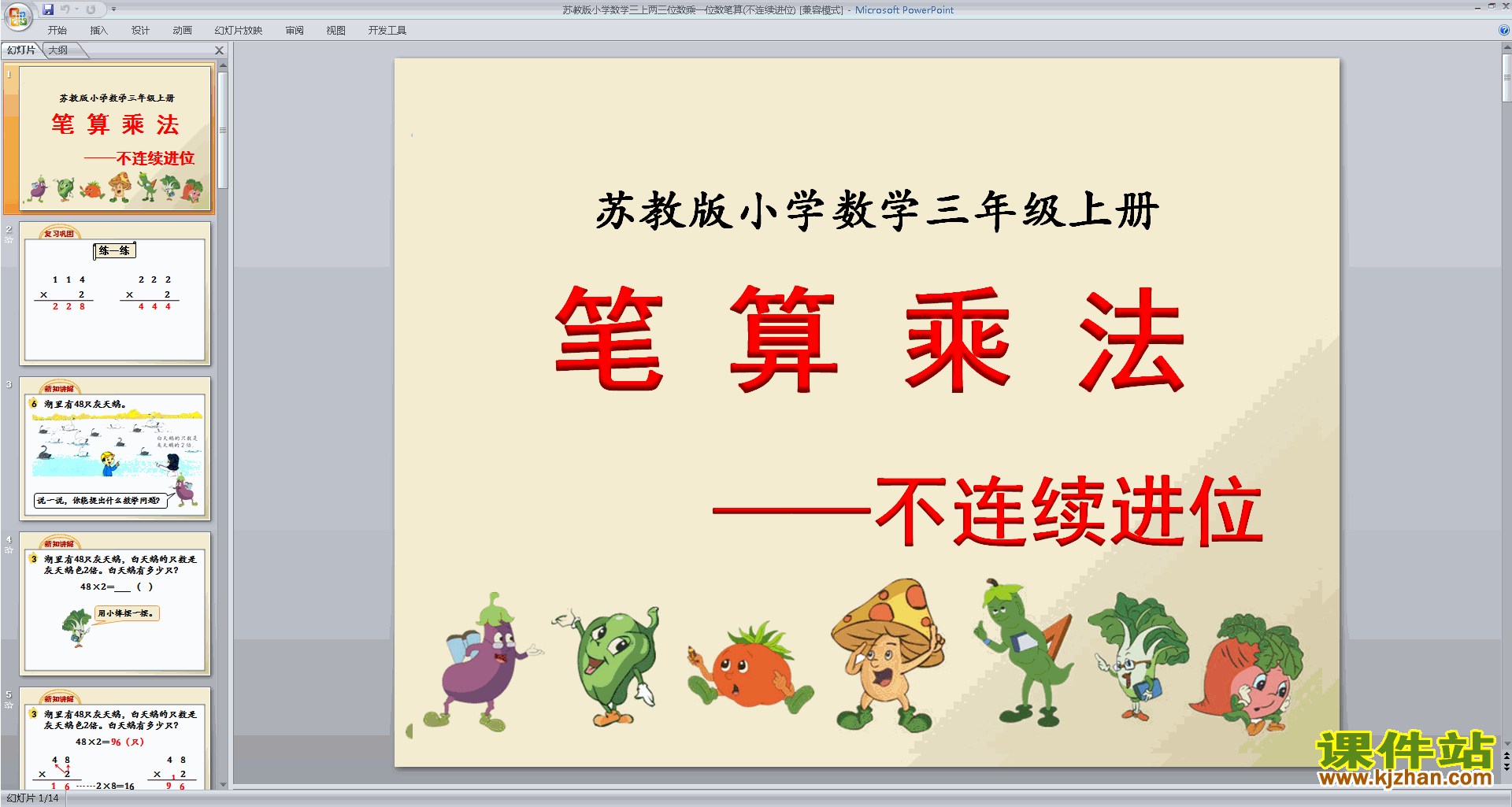Open the 开始 ribbon tab
Viewport: 1512px width, 807px height.
57,31
